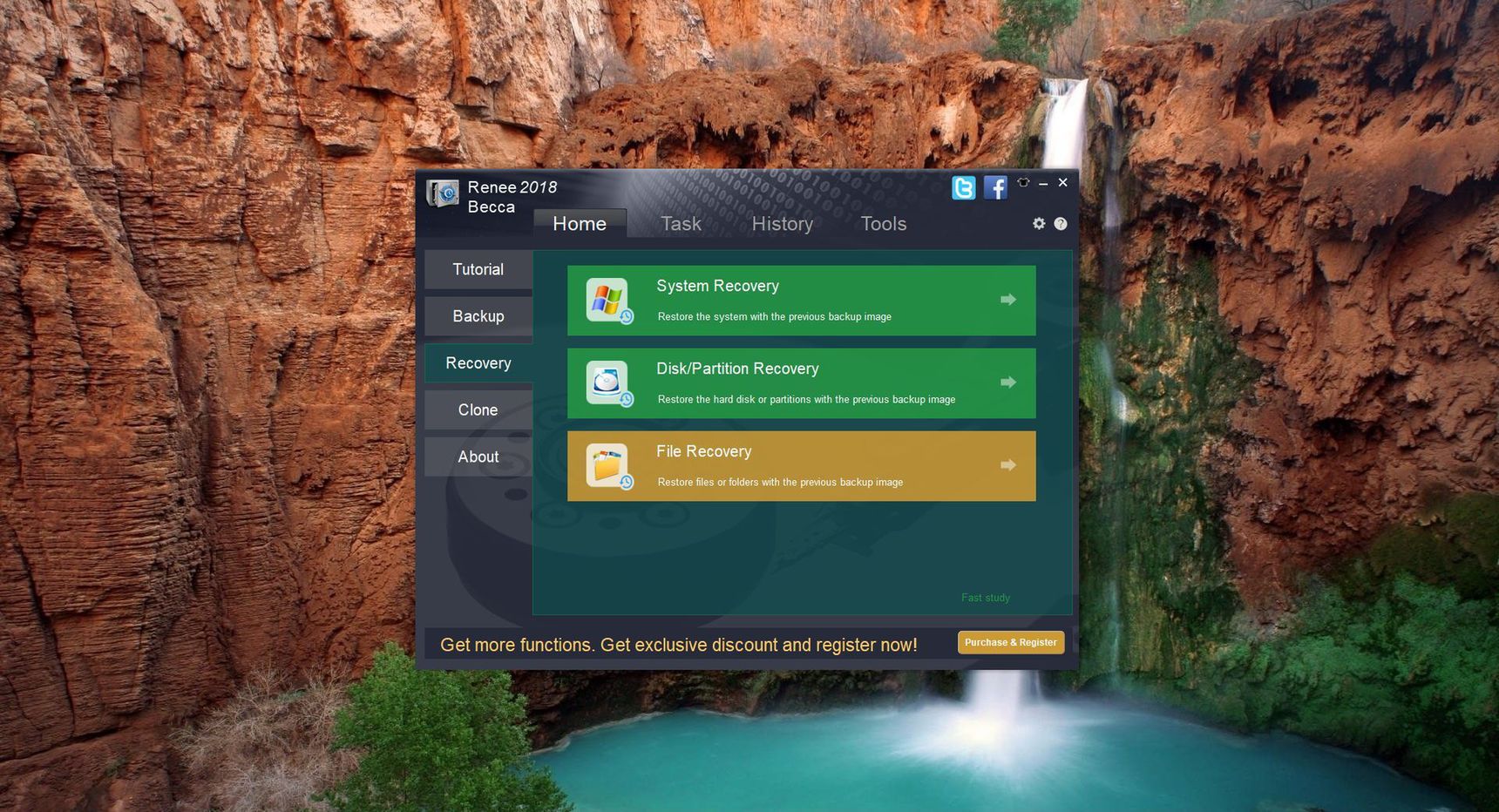1499x812 pixels.
Task: Click the Disk/Partition Recovery disk icon
Action: tap(608, 383)
